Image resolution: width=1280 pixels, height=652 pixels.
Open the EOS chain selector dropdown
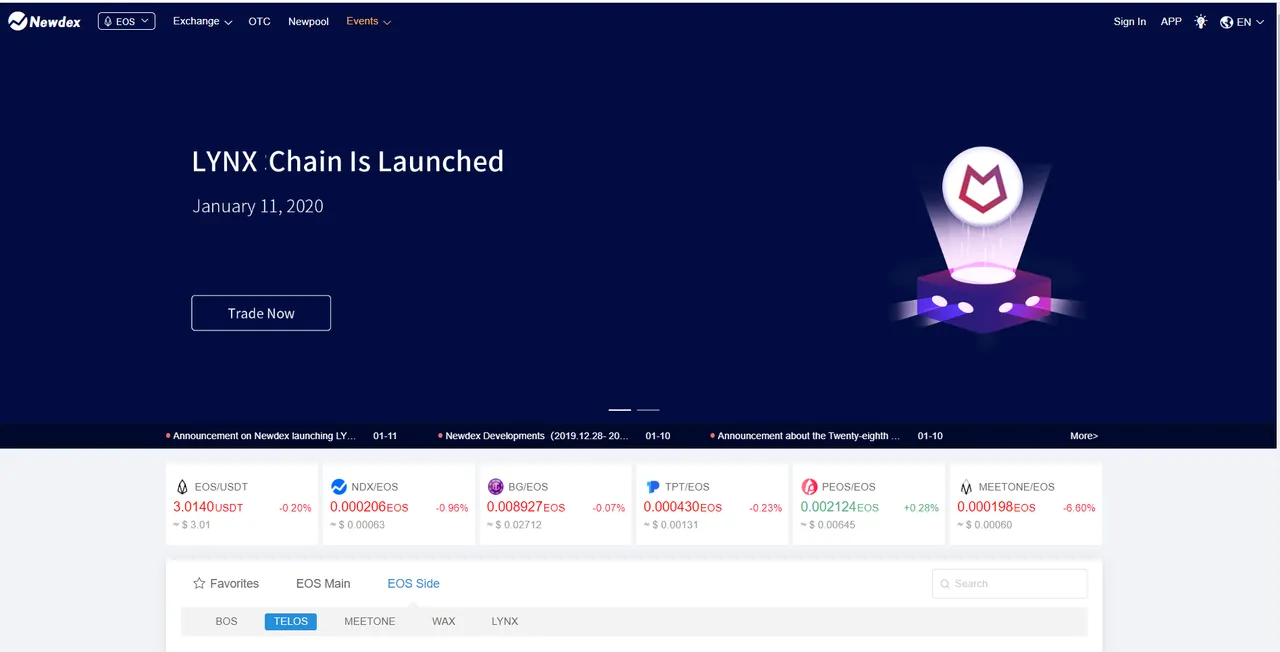click(x=126, y=21)
